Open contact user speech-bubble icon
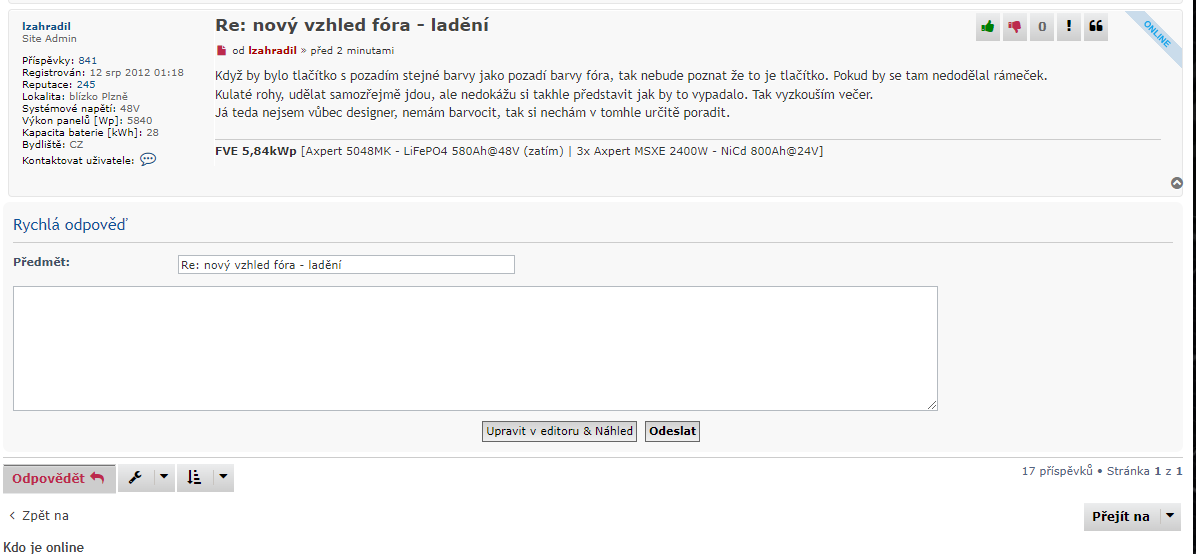This screenshot has height=554, width=1196. tap(148, 159)
